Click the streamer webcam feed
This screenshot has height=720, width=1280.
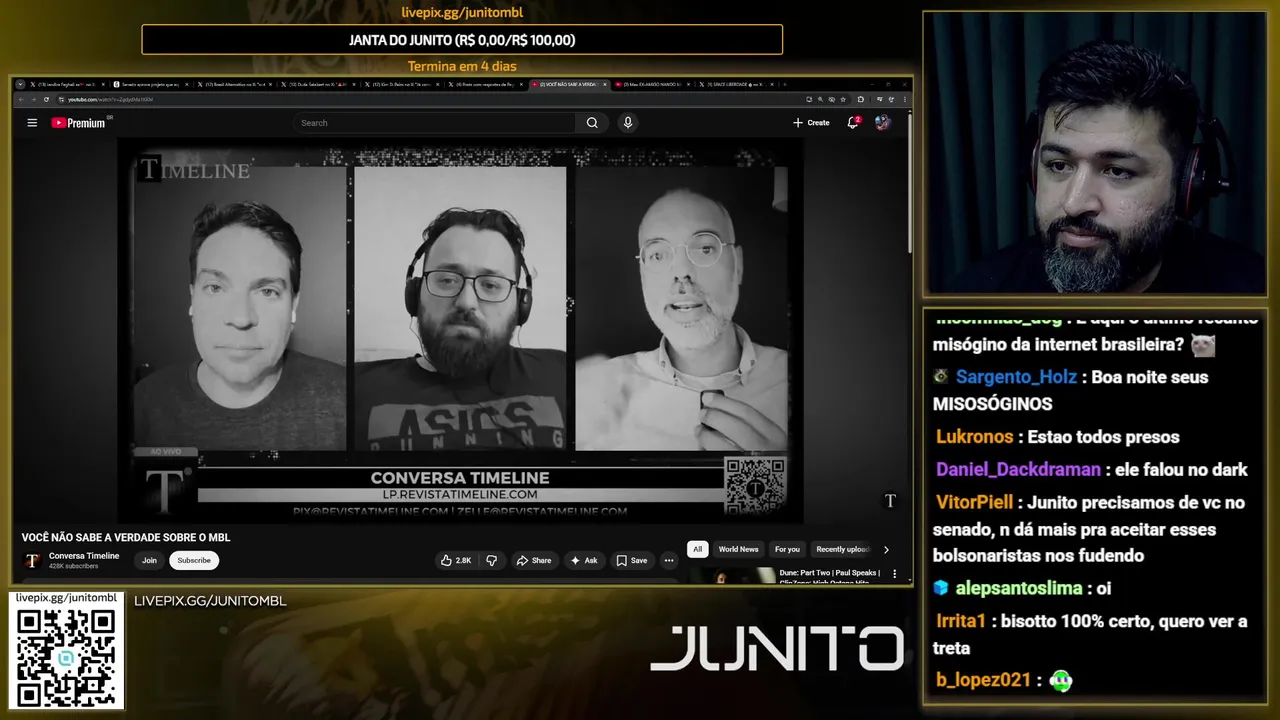pyautogui.click(x=1095, y=154)
